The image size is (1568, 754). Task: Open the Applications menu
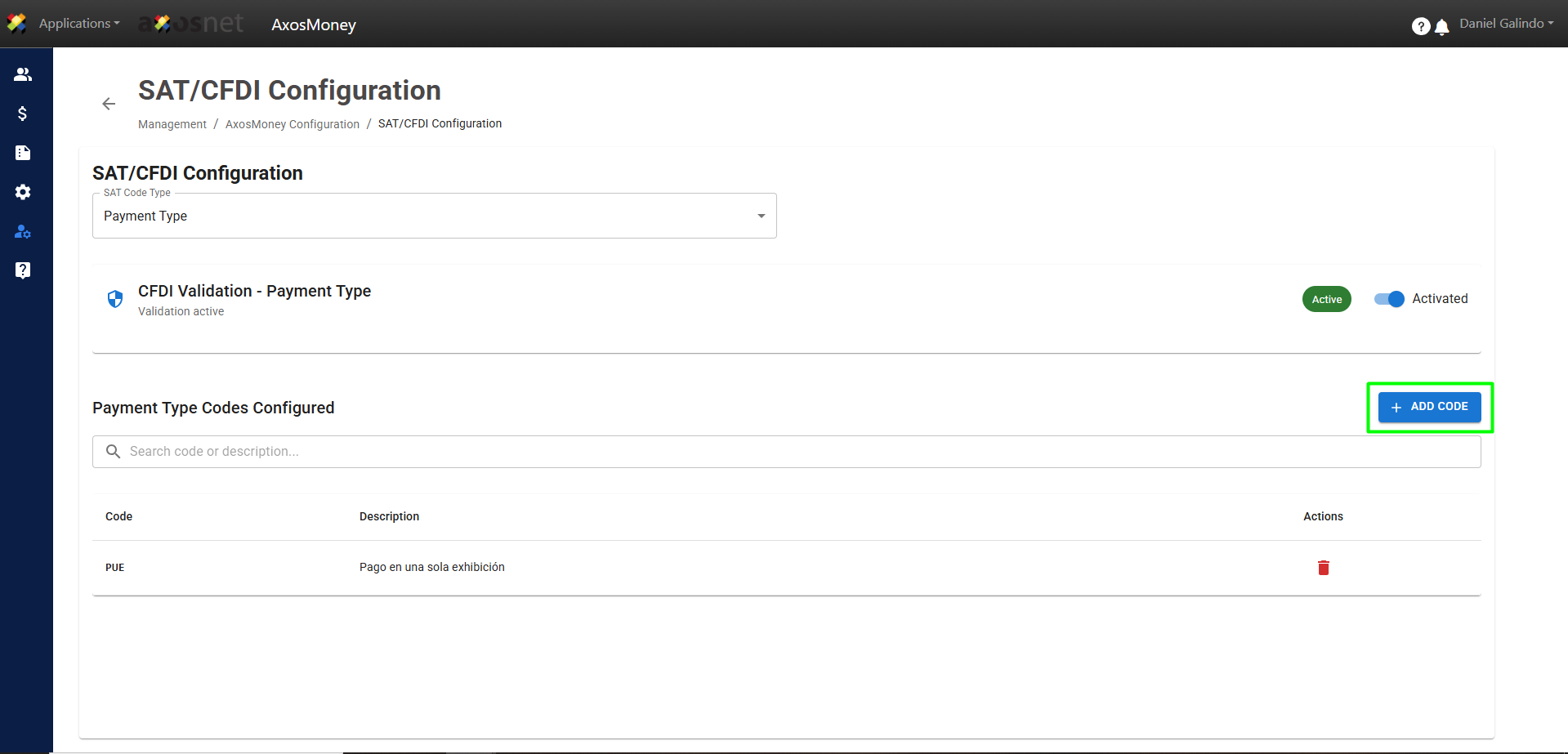click(78, 24)
